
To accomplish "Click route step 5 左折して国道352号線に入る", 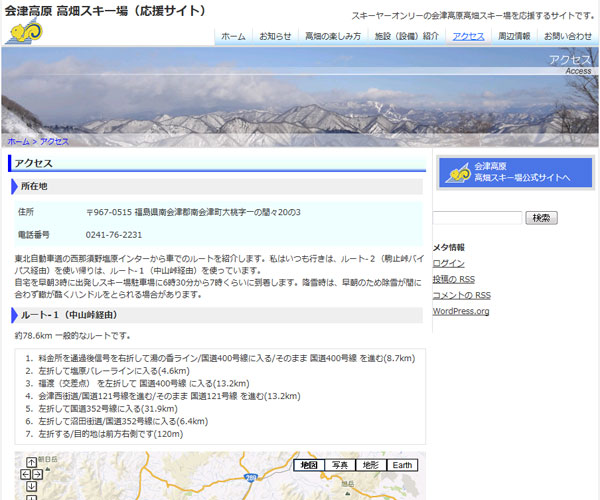I will (x=108, y=409).
